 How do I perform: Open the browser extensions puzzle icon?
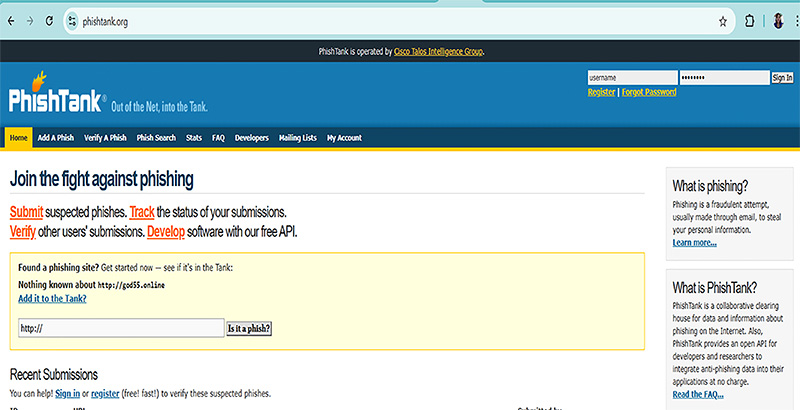[x=749, y=21]
